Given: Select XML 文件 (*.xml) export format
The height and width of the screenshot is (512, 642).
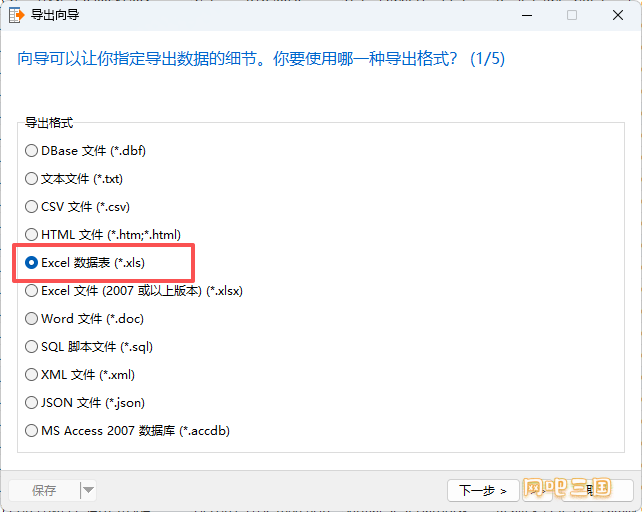Looking at the screenshot, I should (80, 375).
